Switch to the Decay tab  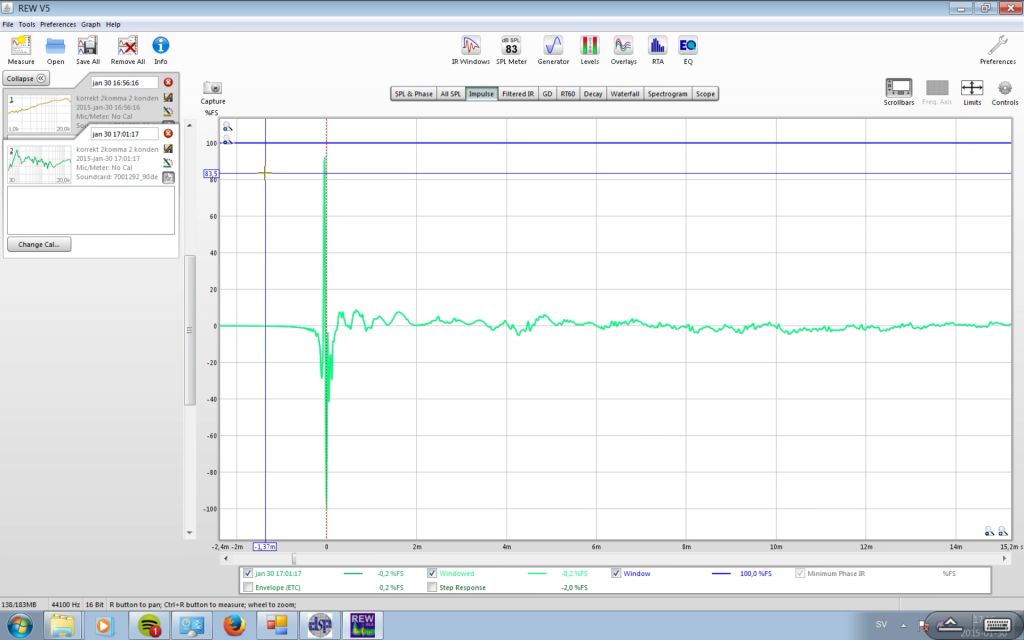pyautogui.click(x=592, y=94)
